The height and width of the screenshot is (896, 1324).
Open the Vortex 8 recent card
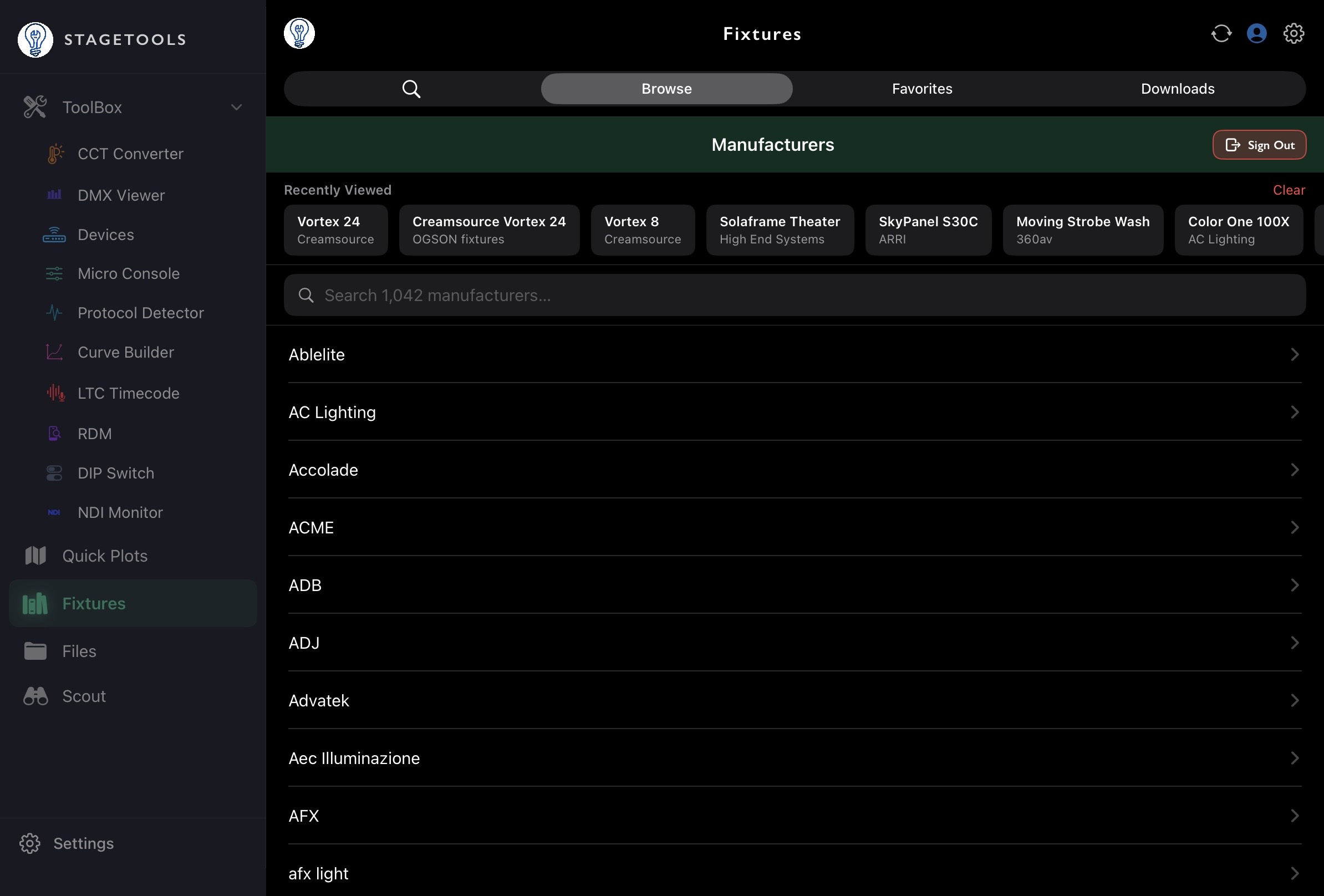(643, 230)
